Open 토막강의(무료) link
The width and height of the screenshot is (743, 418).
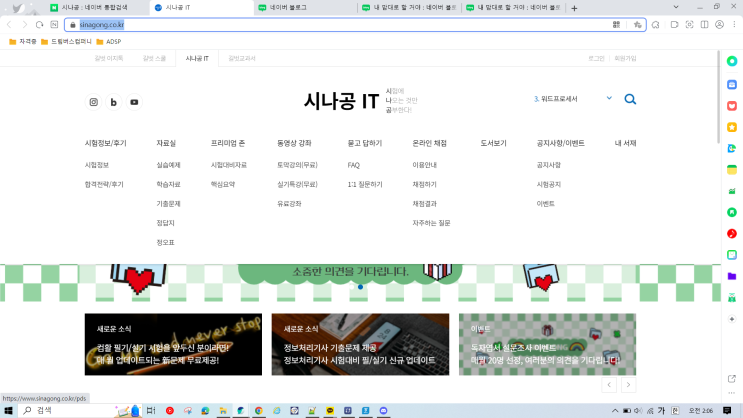click(x=297, y=165)
